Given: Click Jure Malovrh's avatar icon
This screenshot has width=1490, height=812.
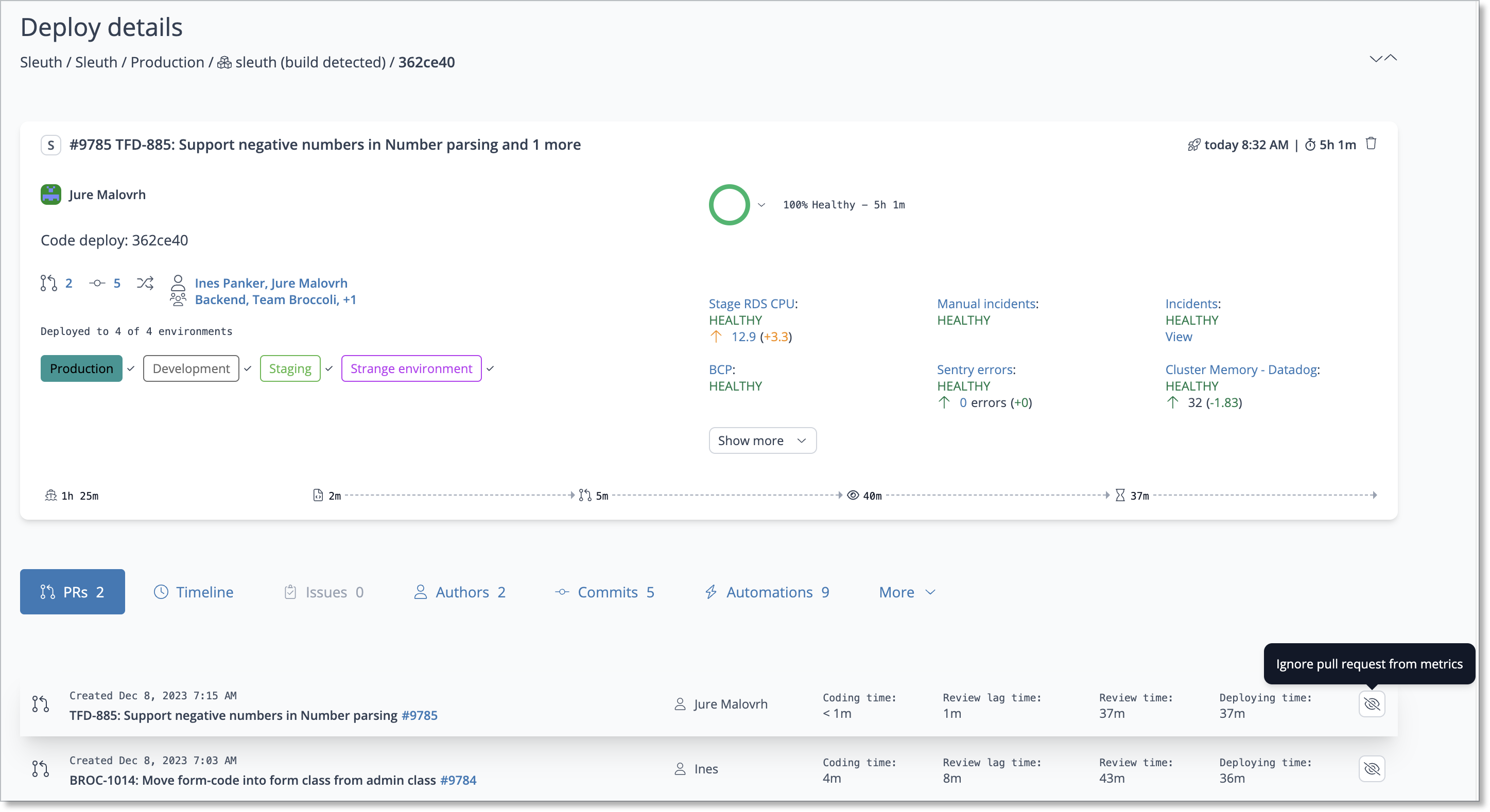Looking at the screenshot, I should (x=51, y=195).
